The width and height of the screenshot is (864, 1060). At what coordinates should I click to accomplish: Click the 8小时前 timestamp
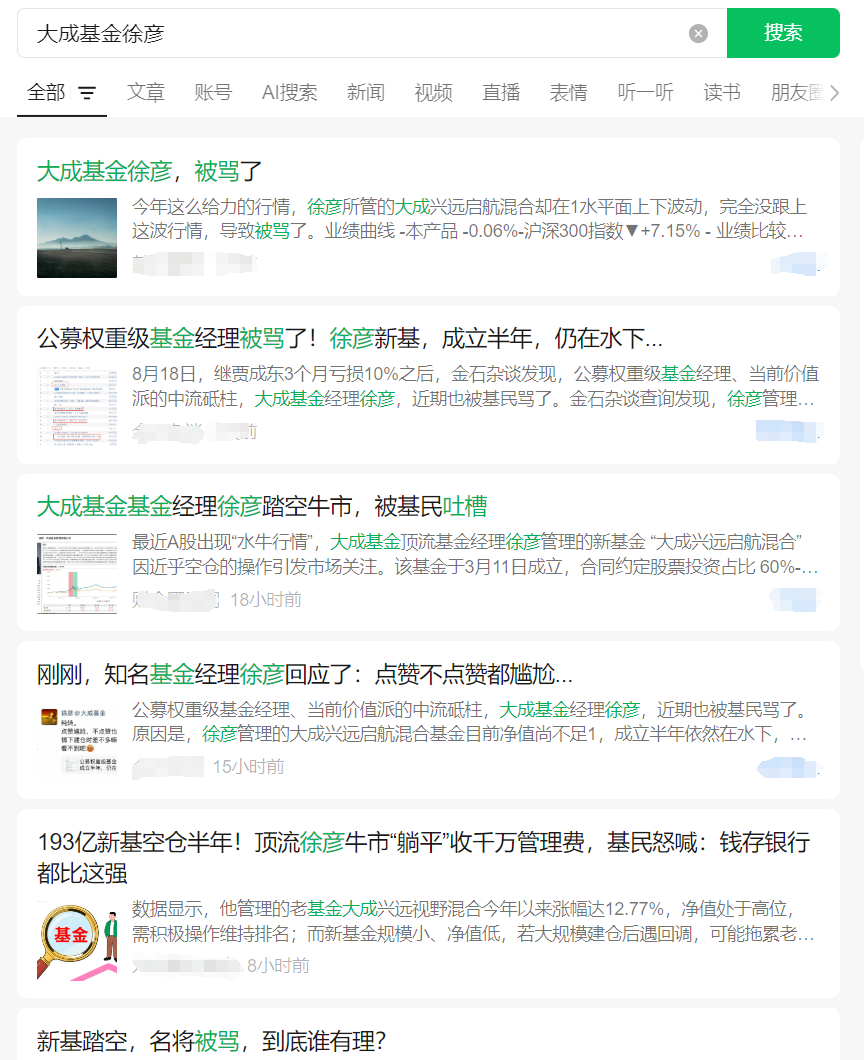[x=278, y=965]
